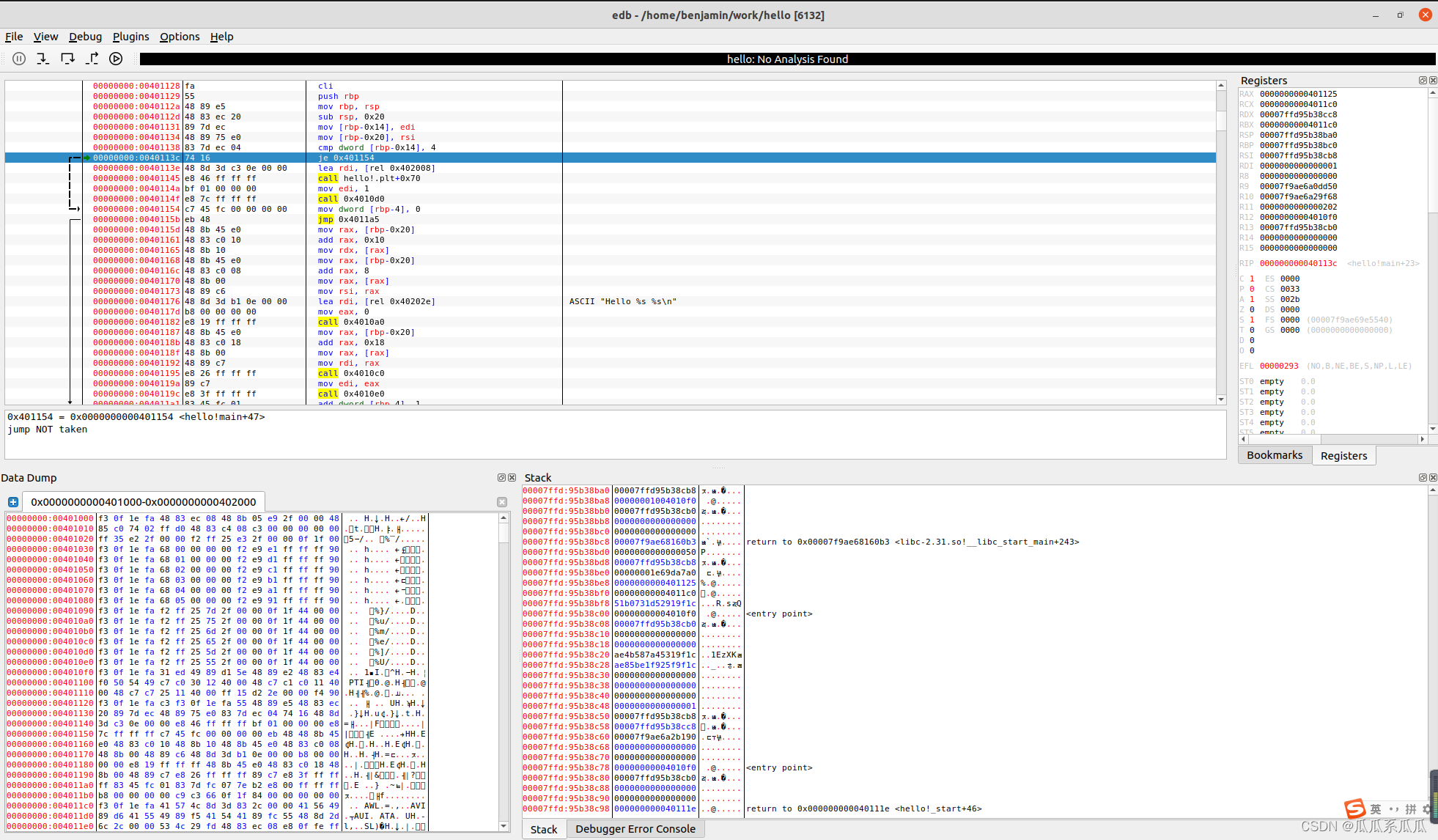This screenshot has width=1438, height=840.
Task: Select the EFL value 00000293
Action: click(x=1279, y=366)
